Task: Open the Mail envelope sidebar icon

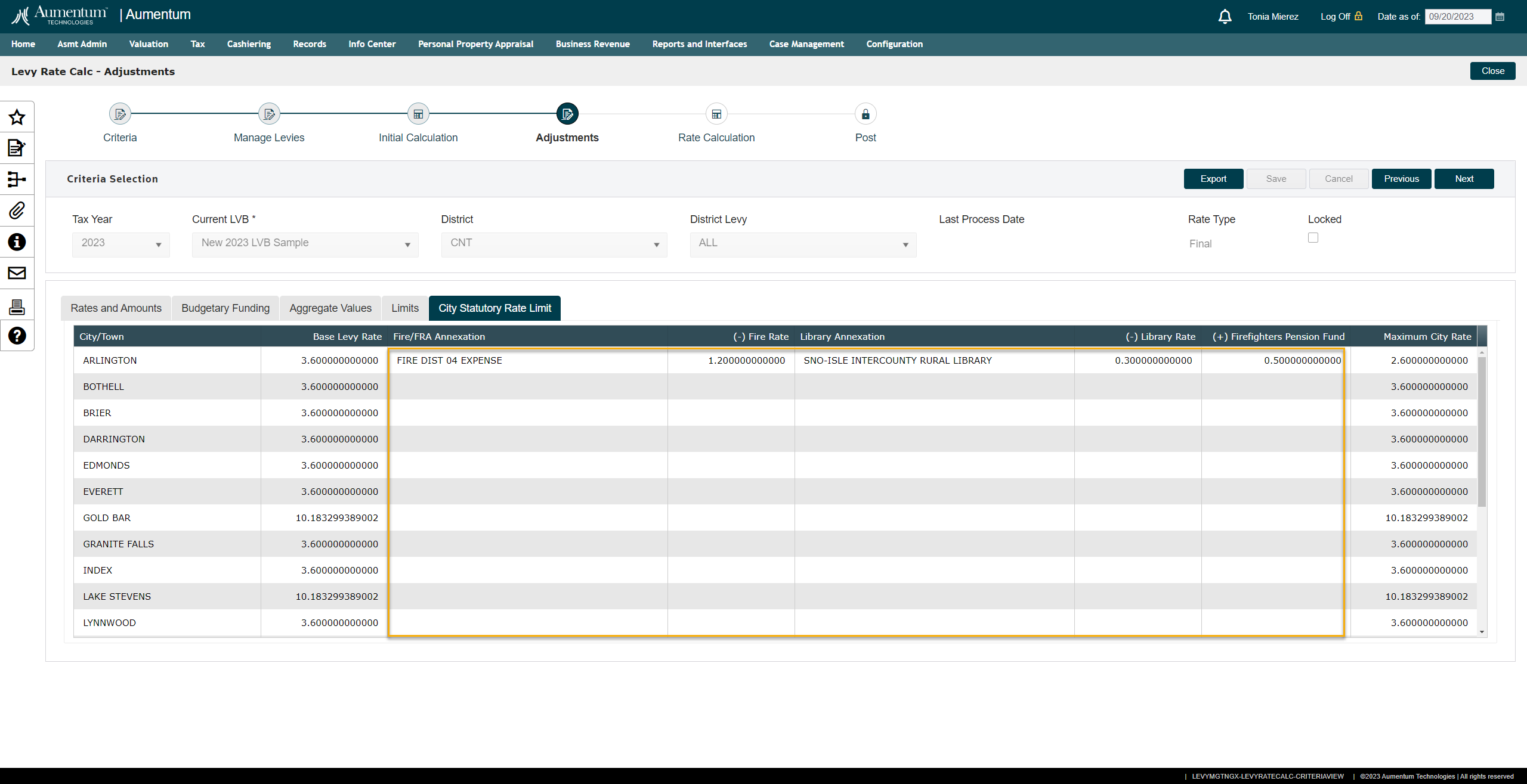Action: [x=17, y=273]
